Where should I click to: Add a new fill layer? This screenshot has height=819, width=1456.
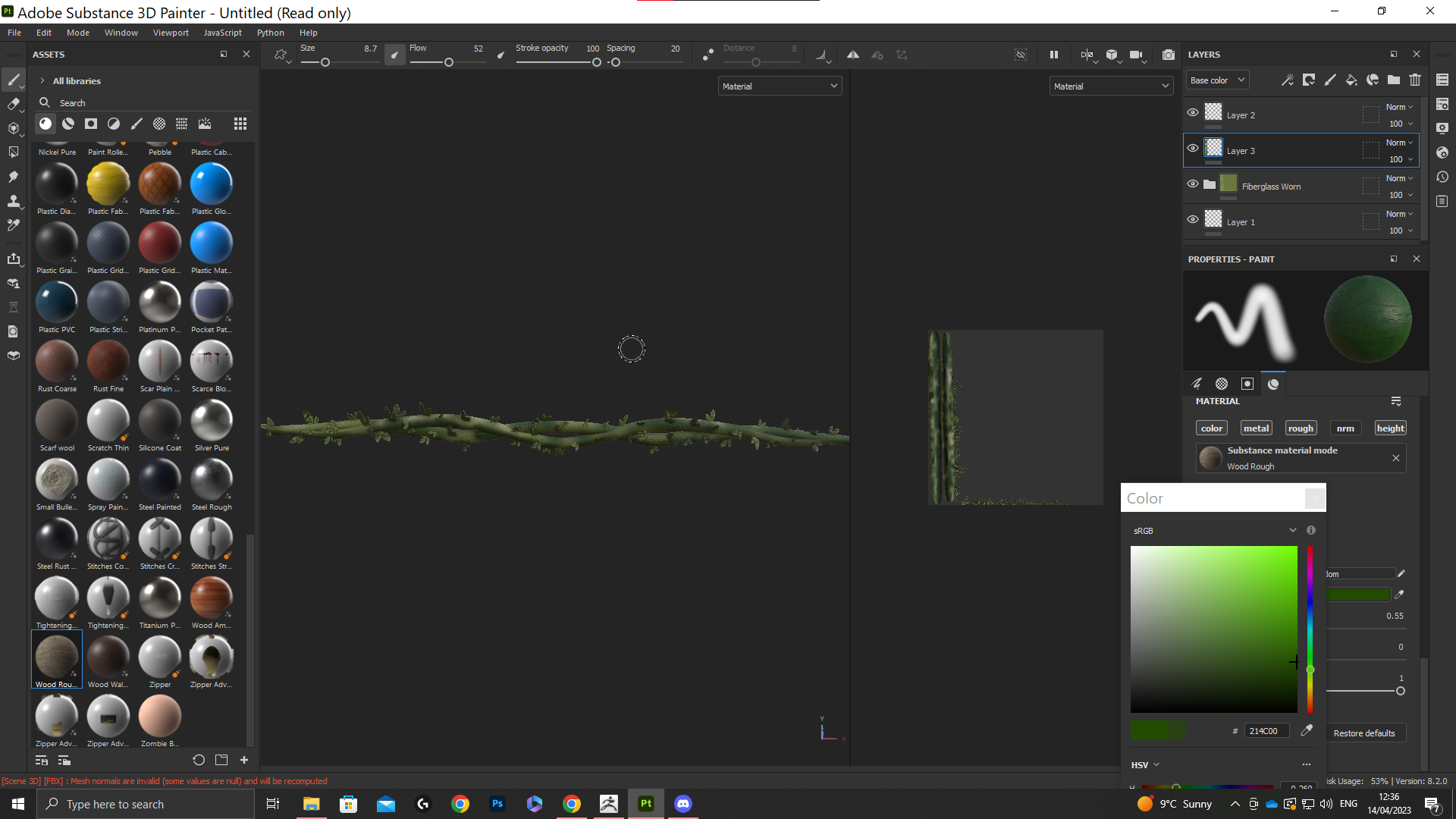(1351, 80)
